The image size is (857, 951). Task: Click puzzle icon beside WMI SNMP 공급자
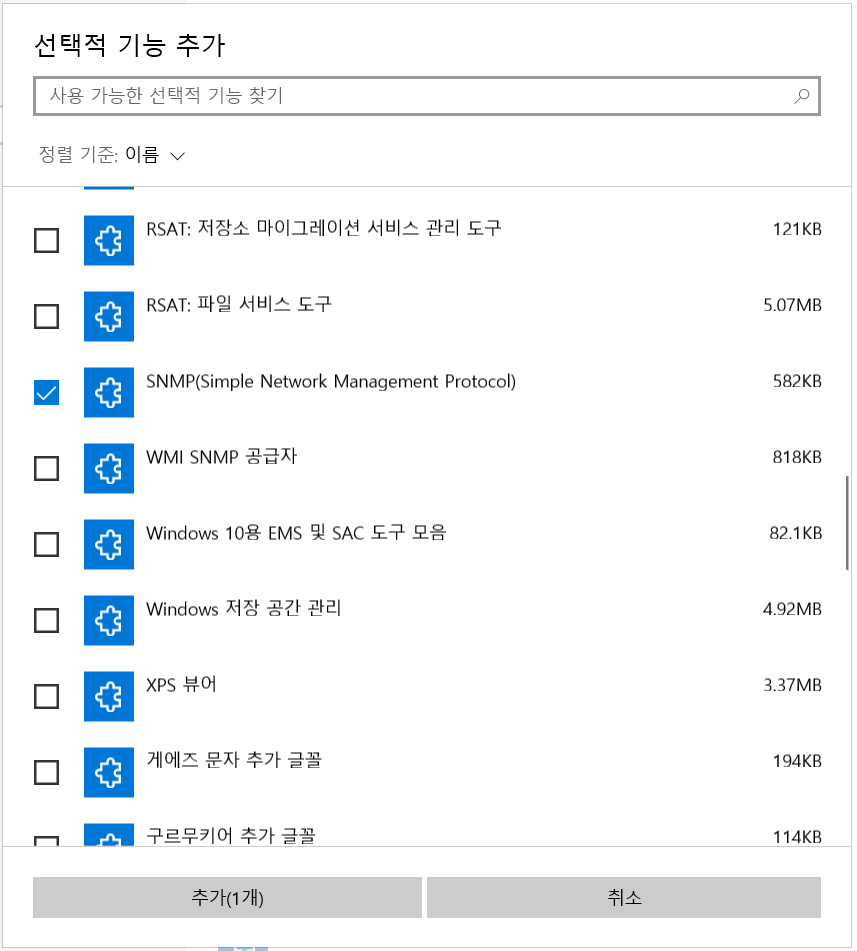109,468
